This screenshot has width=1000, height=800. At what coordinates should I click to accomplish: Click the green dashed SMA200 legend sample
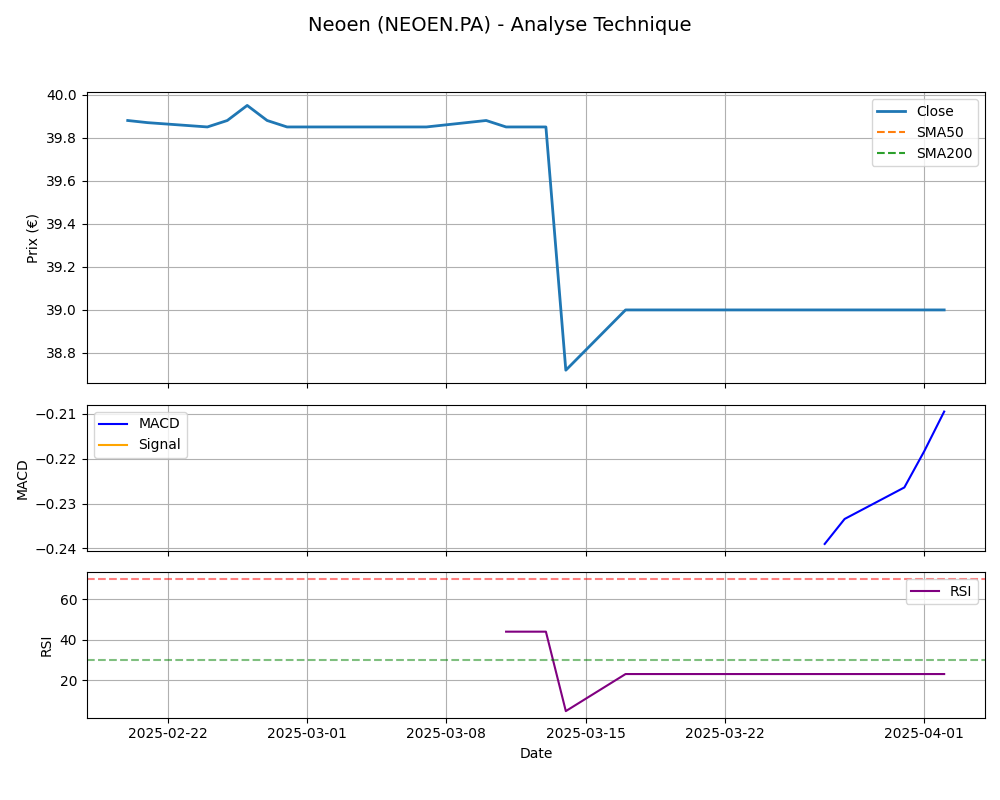tap(892, 154)
